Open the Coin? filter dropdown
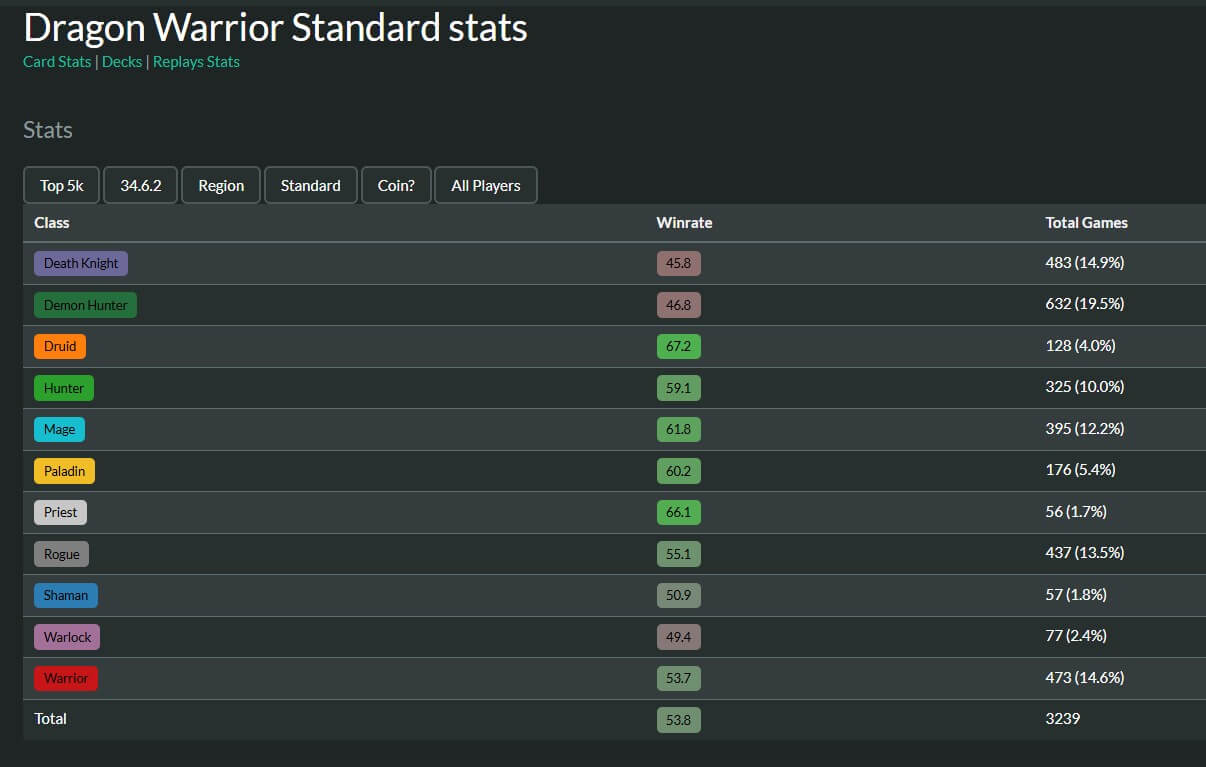The width and height of the screenshot is (1206, 767). point(396,185)
